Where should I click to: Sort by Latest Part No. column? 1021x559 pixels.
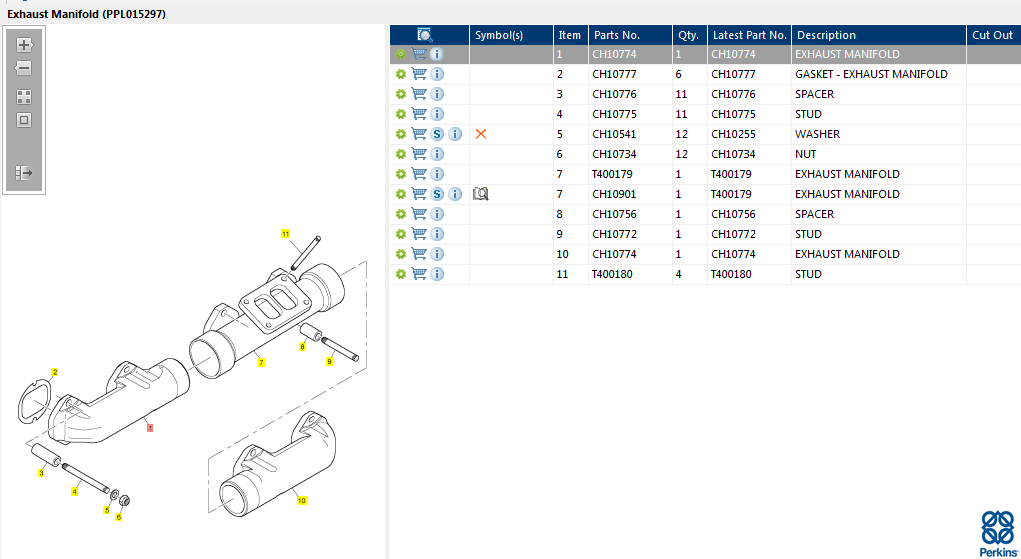[x=749, y=35]
